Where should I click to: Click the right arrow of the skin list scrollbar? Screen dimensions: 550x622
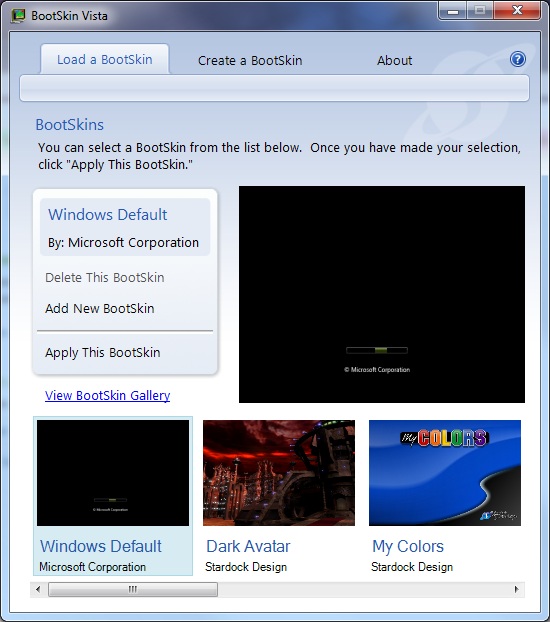[517, 589]
